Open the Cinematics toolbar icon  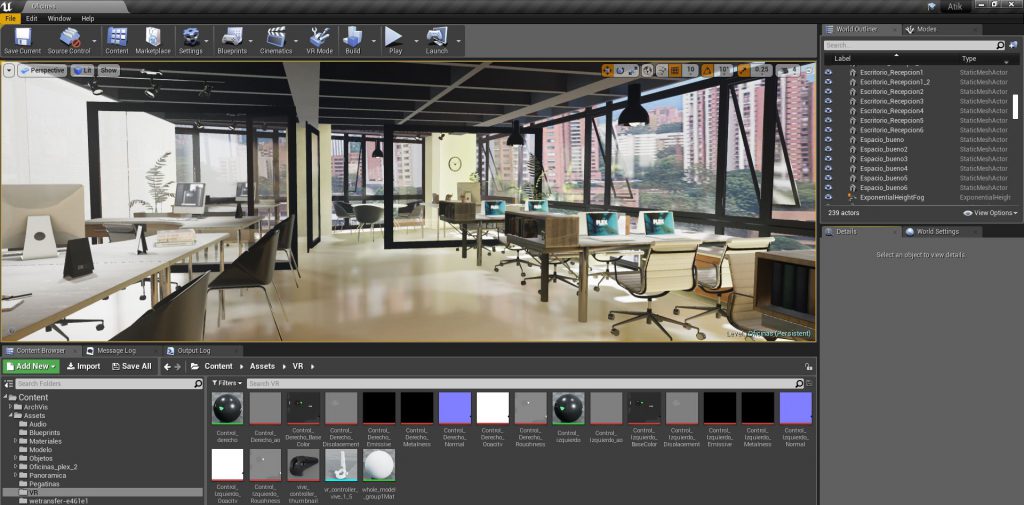point(276,41)
